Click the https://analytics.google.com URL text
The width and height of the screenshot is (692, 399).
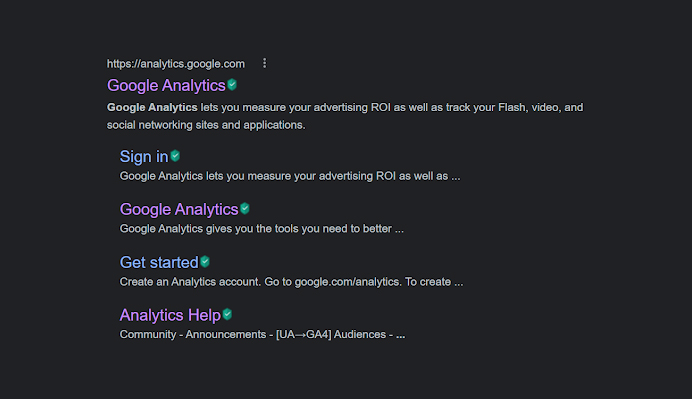pyautogui.click(x=176, y=64)
